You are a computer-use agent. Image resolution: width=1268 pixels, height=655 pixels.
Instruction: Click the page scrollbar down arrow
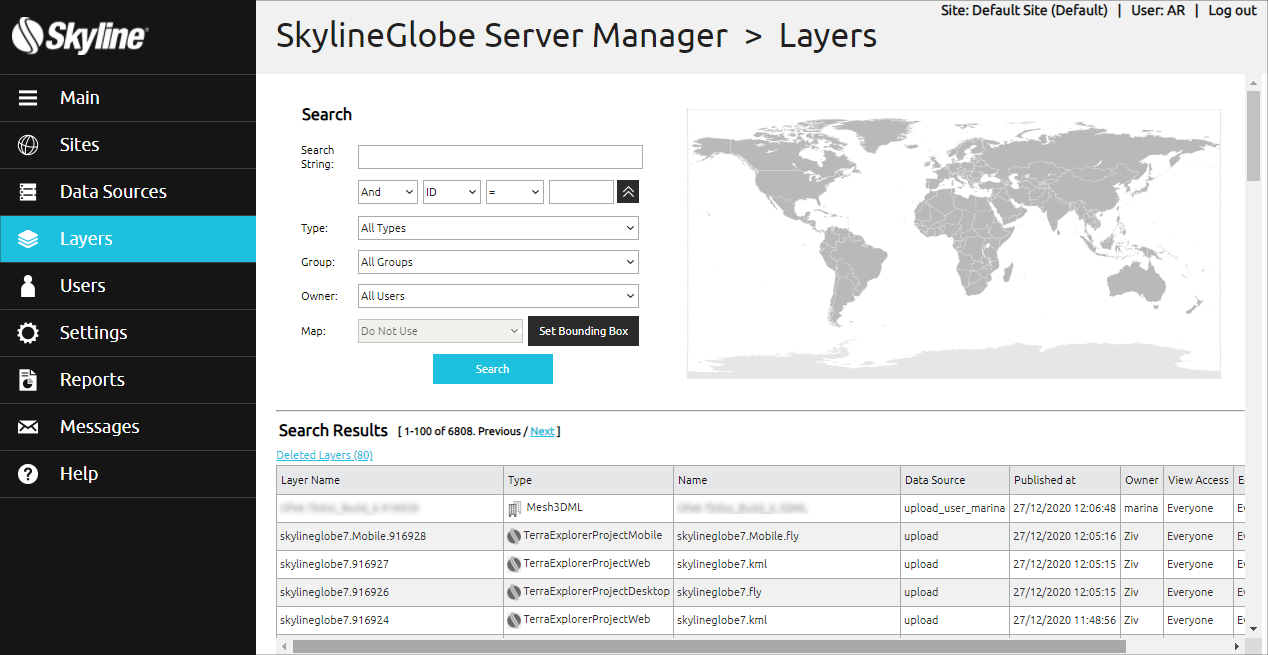pos(1253,628)
